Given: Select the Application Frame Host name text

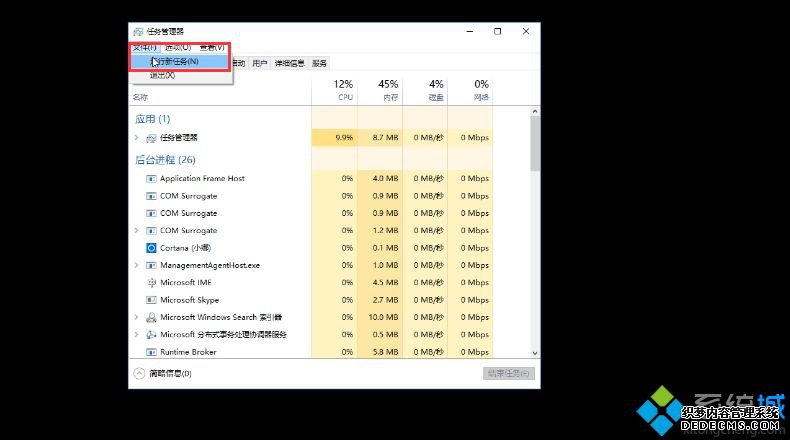Looking at the screenshot, I should click(x=203, y=178).
